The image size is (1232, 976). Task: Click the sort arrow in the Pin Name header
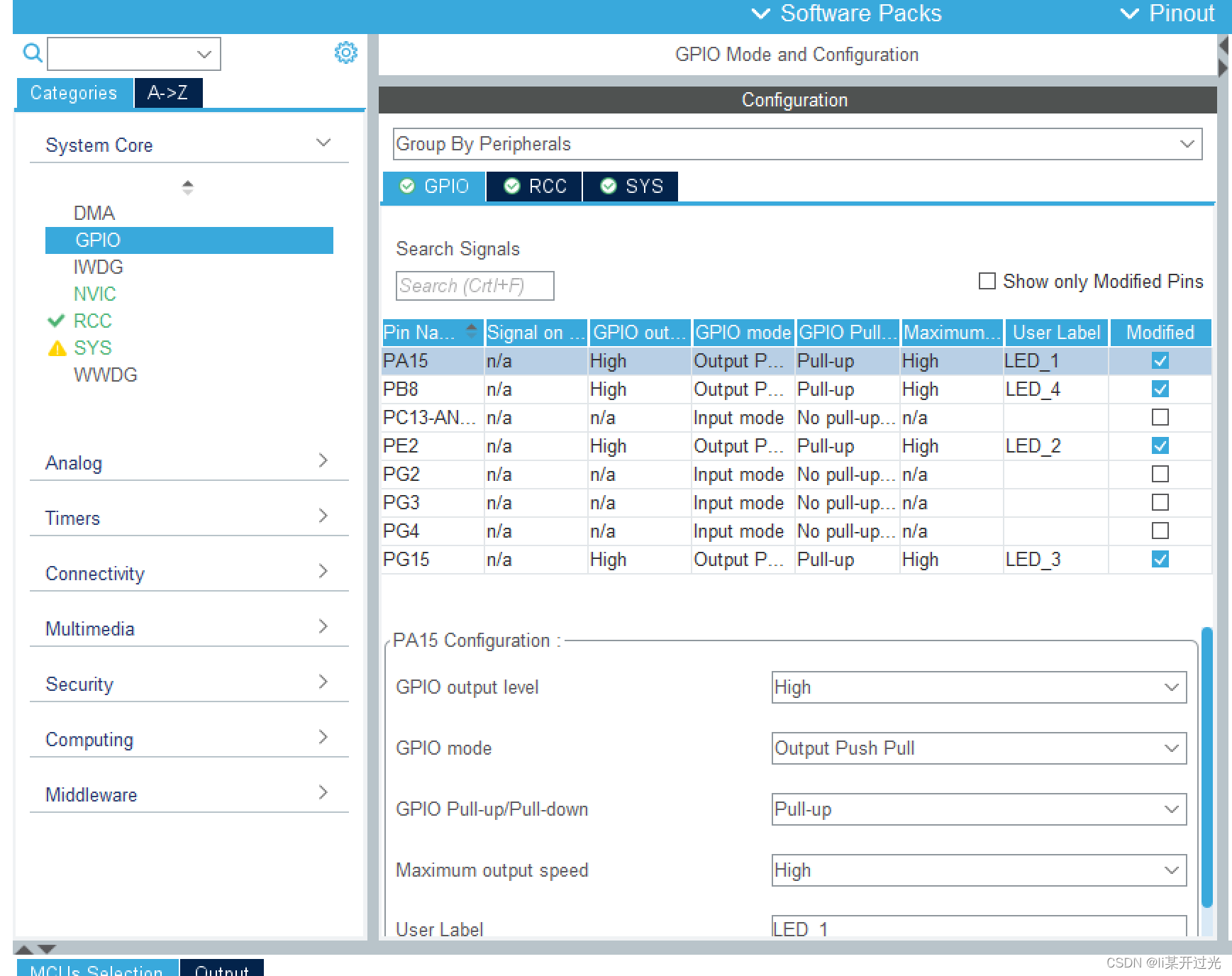click(x=471, y=329)
